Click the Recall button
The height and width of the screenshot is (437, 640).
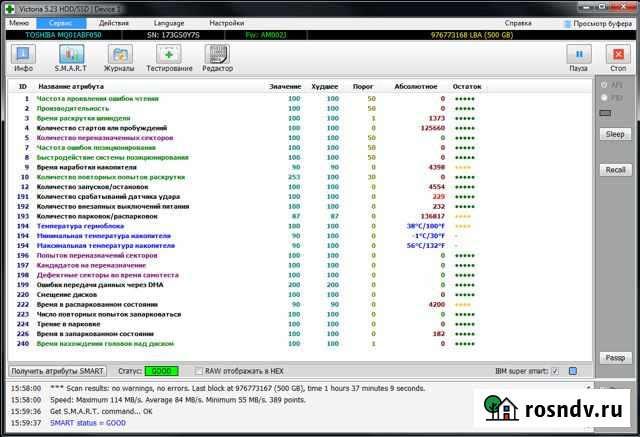(615, 170)
